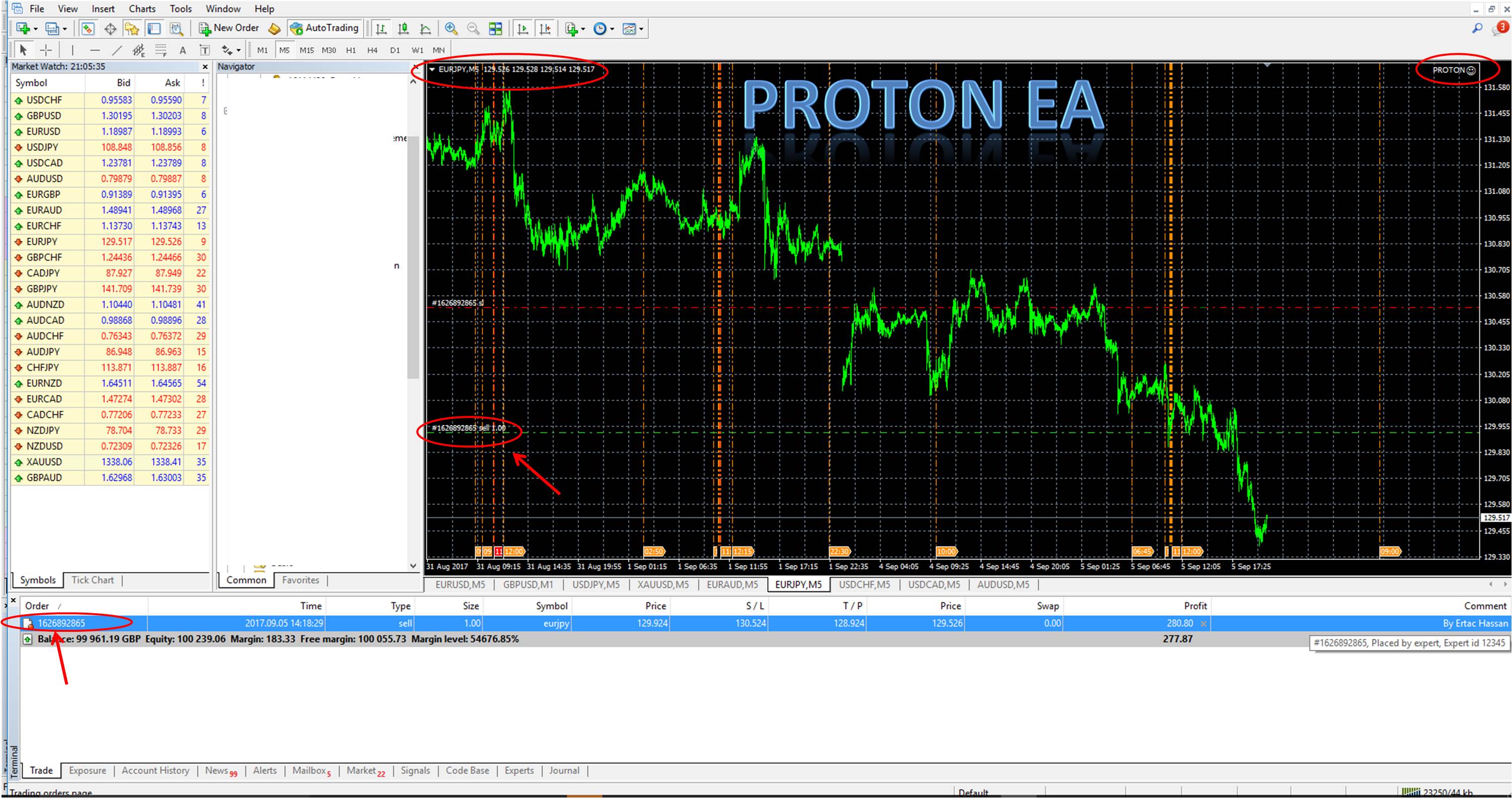The width and height of the screenshot is (1512, 798).
Task: Open the Templates dropdown arrow
Action: coord(641,29)
